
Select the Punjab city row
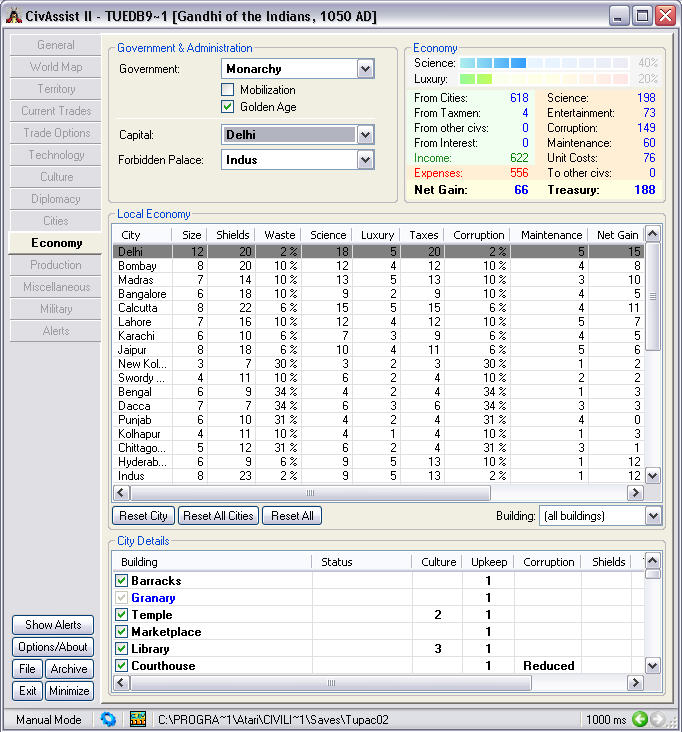[379, 420]
